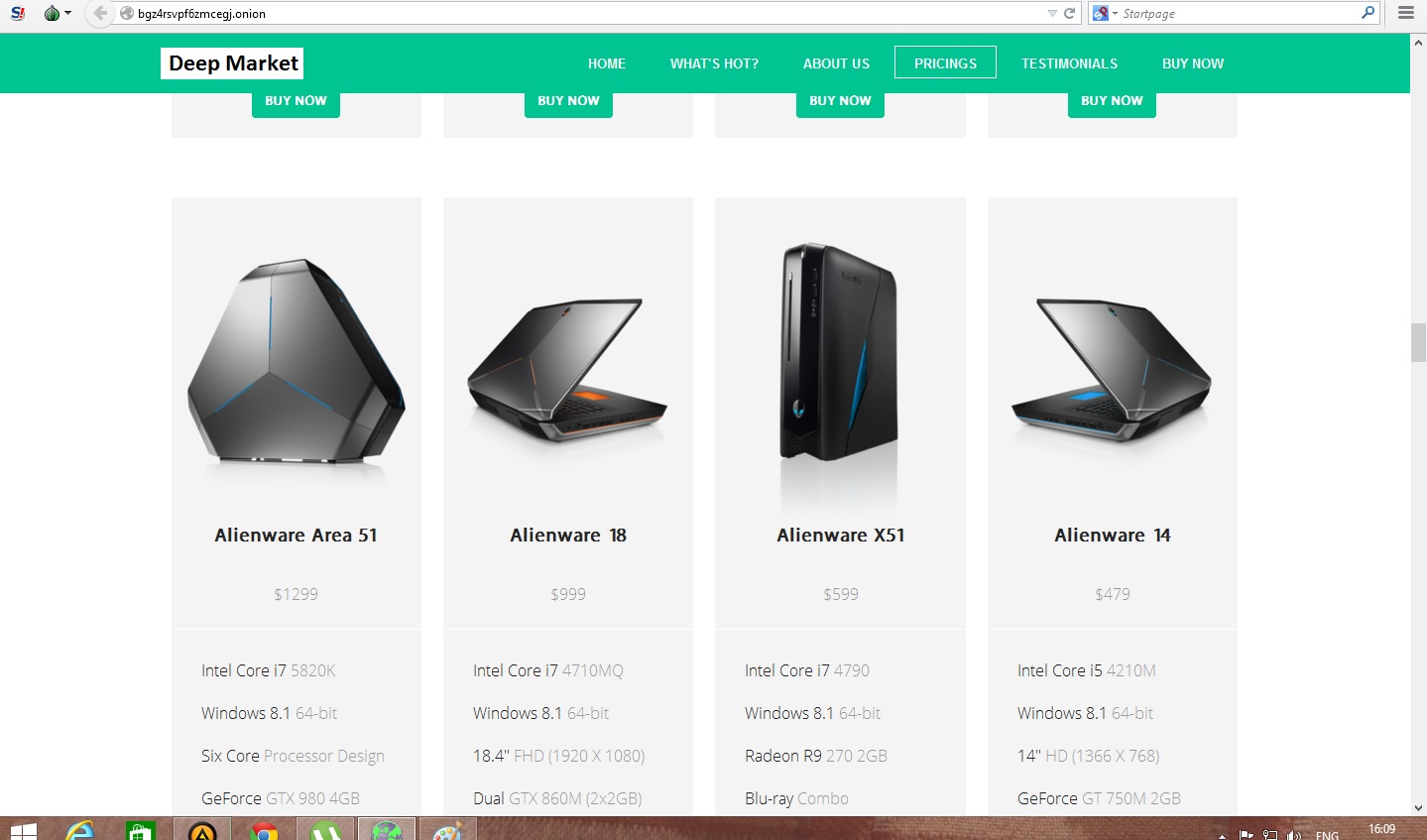Launch Google Chrome from the taskbar

(x=264, y=830)
